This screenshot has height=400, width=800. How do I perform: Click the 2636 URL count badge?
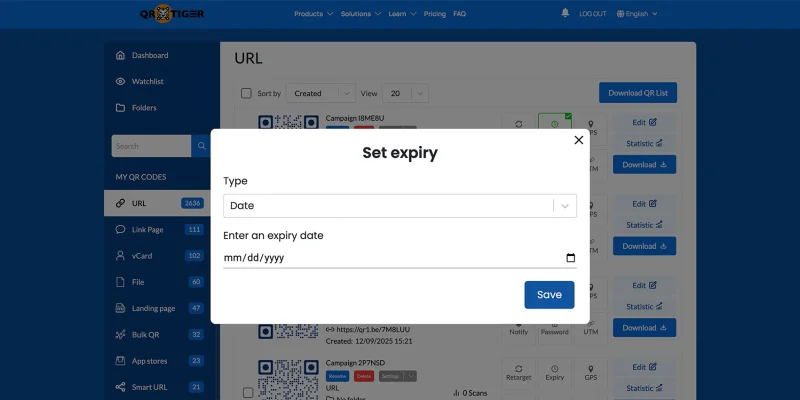pos(192,203)
